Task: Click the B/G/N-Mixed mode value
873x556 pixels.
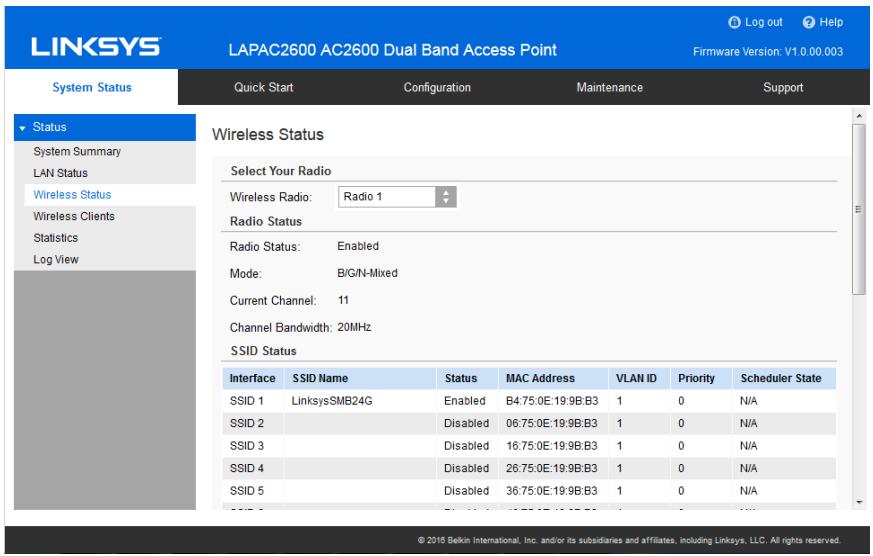Action: [x=367, y=273]
